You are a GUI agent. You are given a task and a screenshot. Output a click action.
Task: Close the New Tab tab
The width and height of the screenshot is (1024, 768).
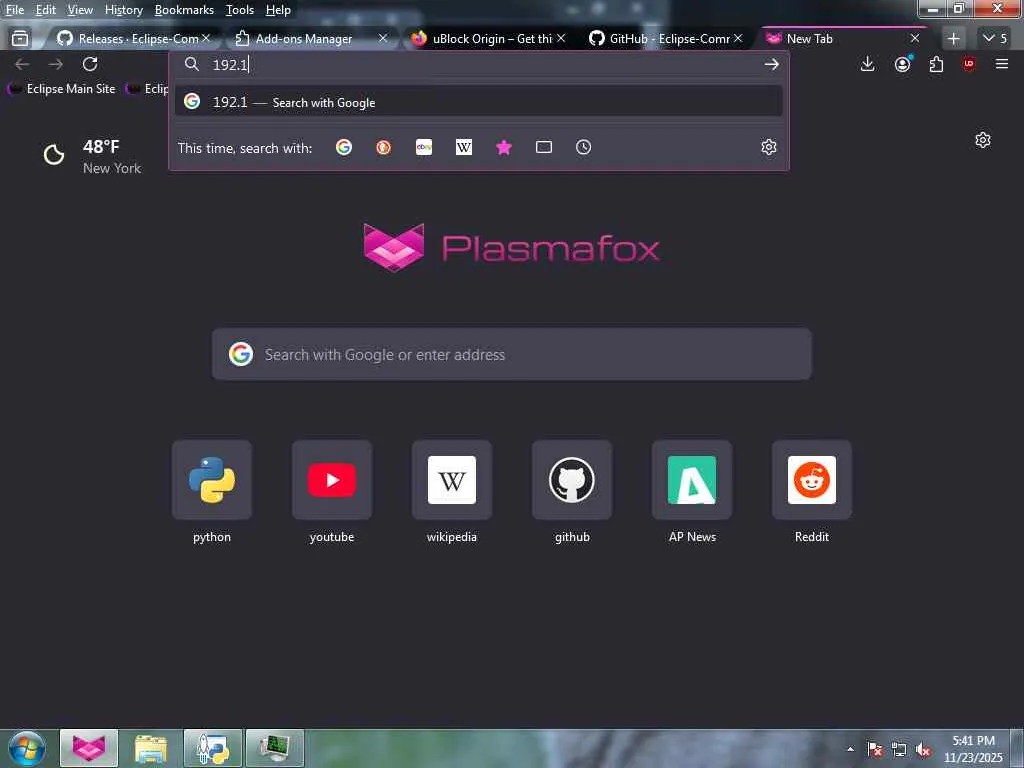[x=915, y=39]
